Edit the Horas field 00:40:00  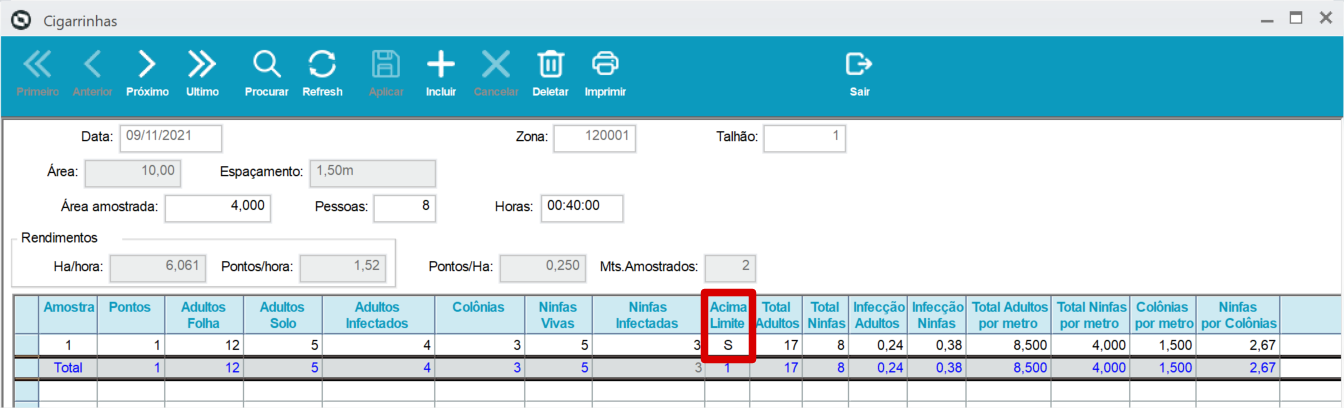(x=582, y=208)
